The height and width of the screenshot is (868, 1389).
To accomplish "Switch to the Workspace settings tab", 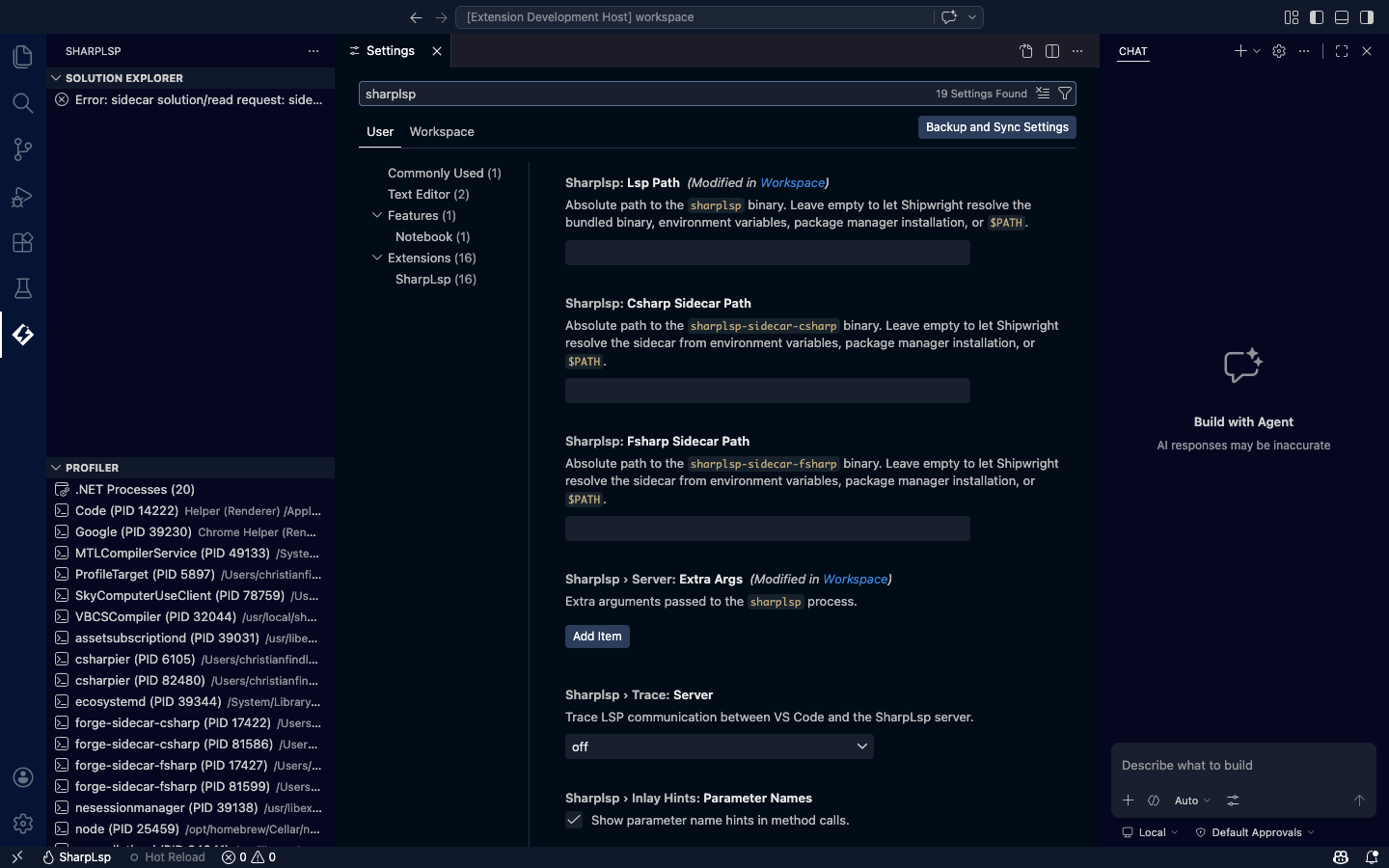I will 442,132.
